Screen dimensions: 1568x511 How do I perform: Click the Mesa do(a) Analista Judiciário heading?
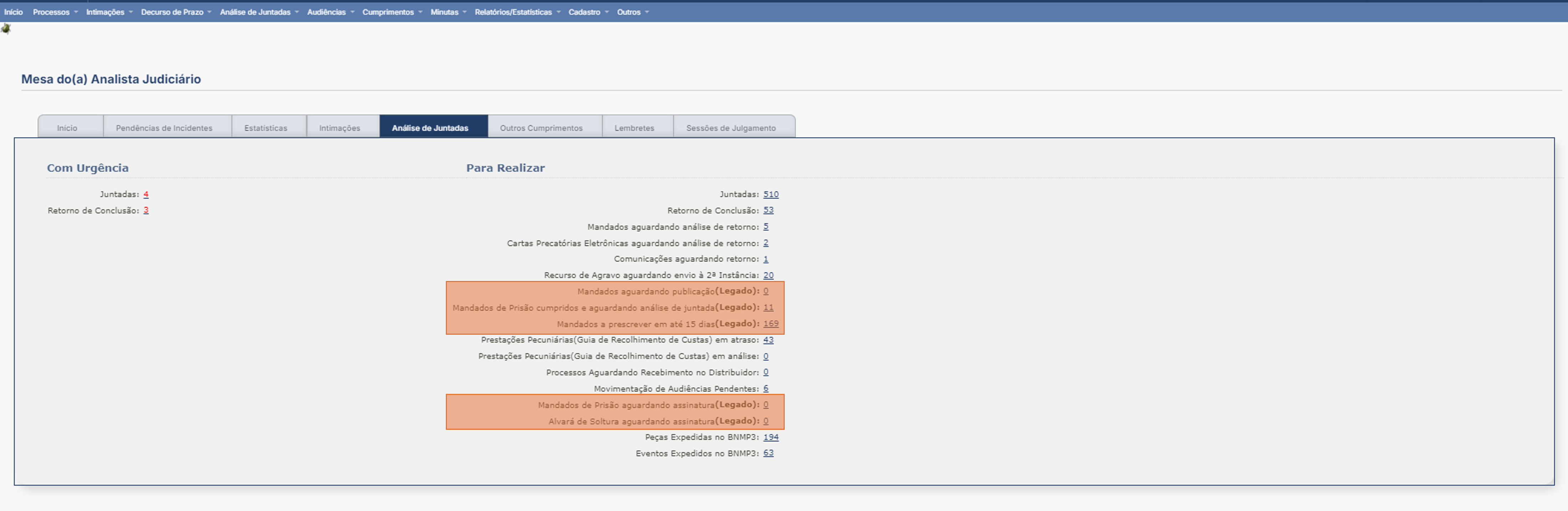[x=112, y=79]
